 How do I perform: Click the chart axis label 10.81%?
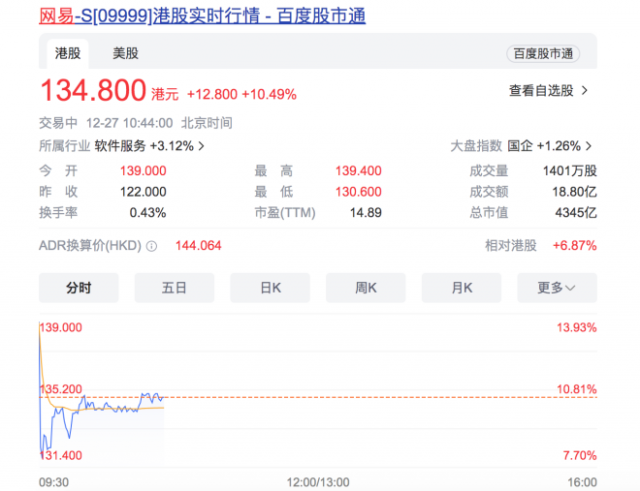click(x=577, y=389)
